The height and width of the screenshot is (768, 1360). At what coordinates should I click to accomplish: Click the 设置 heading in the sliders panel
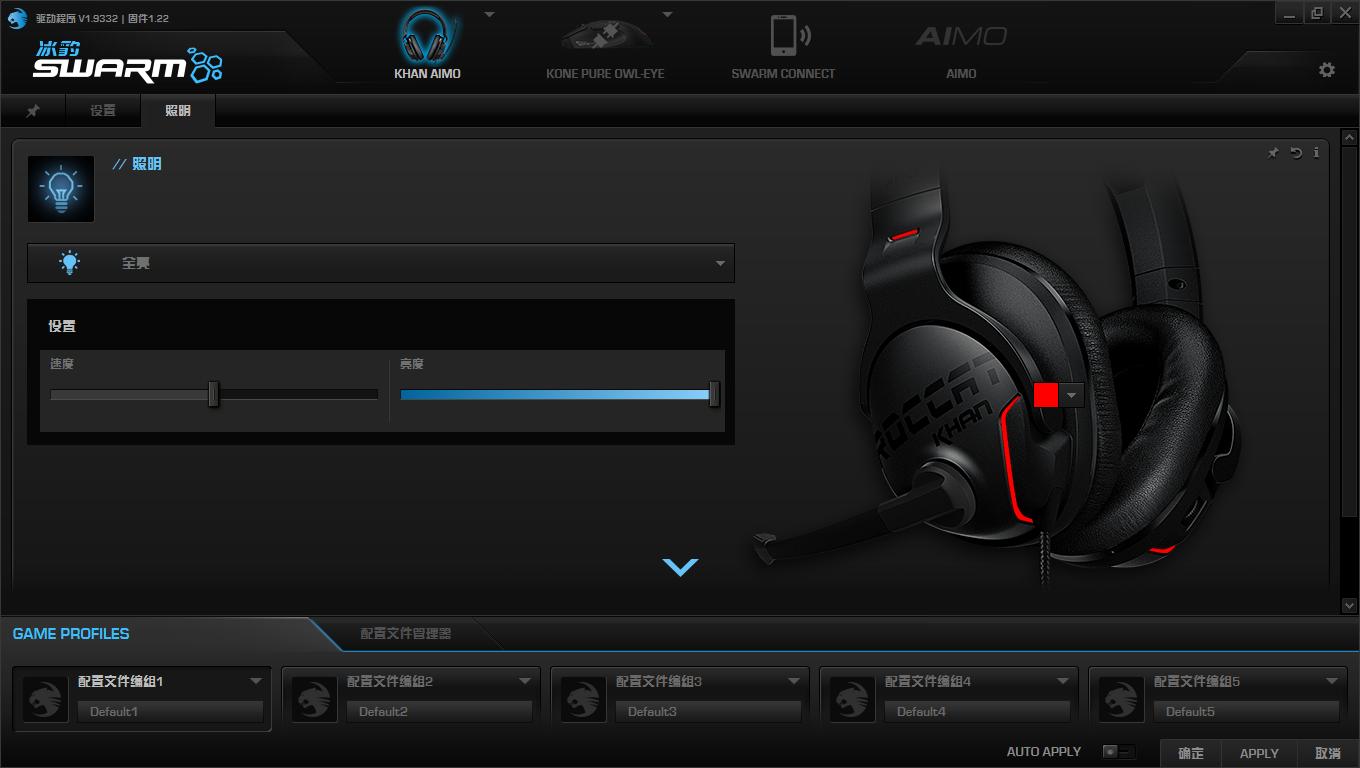(62, 326)
